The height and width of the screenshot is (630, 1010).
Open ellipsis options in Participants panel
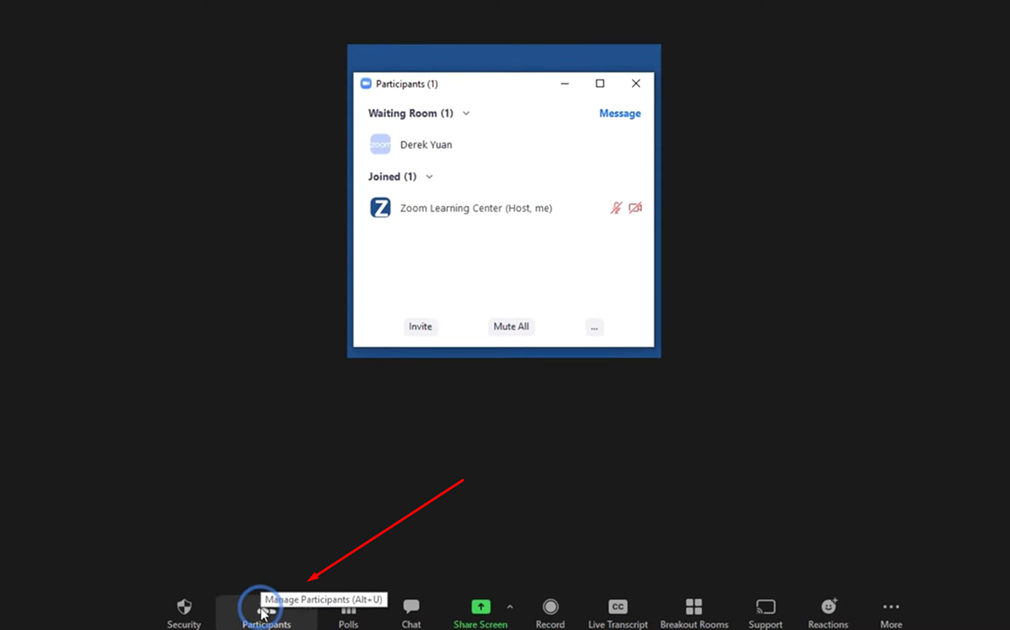click(x=594, y=327)
